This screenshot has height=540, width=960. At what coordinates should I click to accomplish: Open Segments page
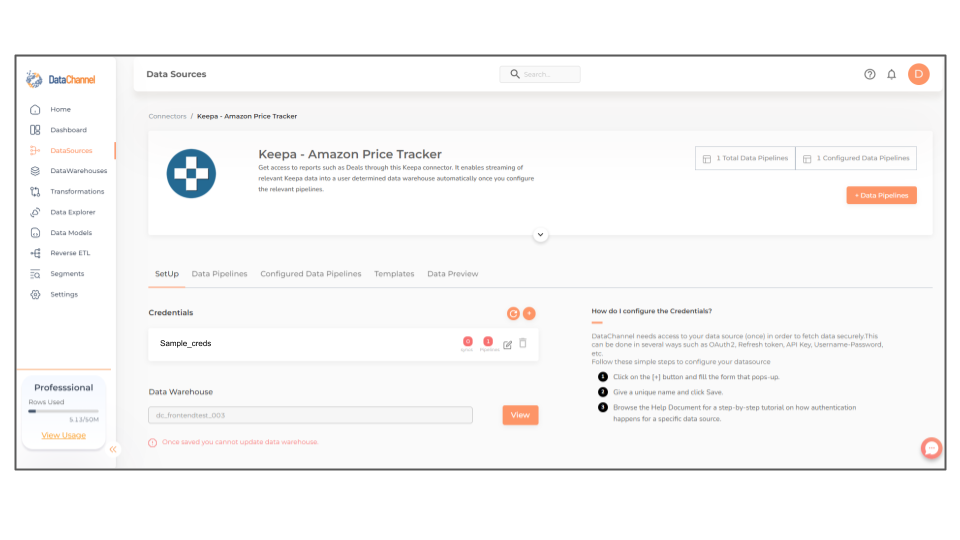tap(67, 274)
